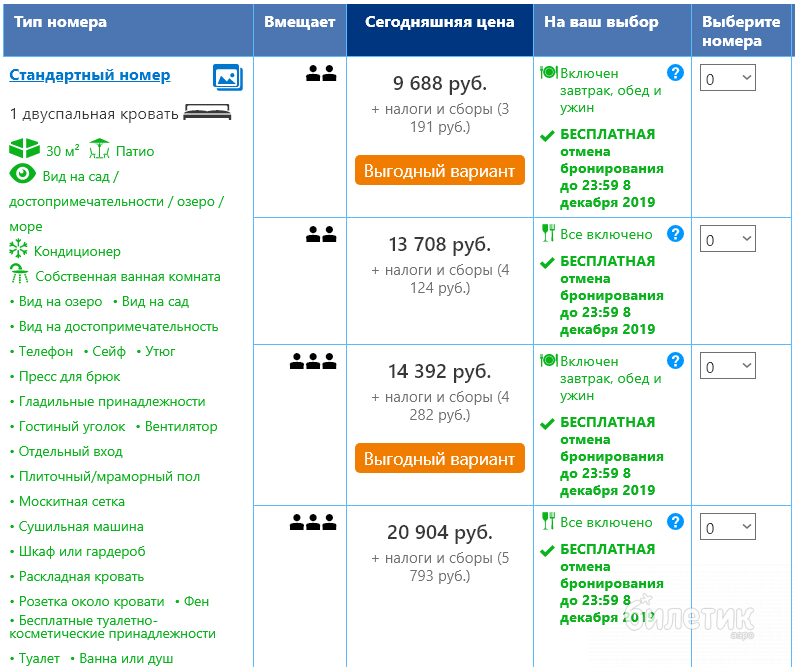Viewport: 795px width, 667px height.
Task: Click the air conditioner snowflake icon
Action: tap(19, 250)
